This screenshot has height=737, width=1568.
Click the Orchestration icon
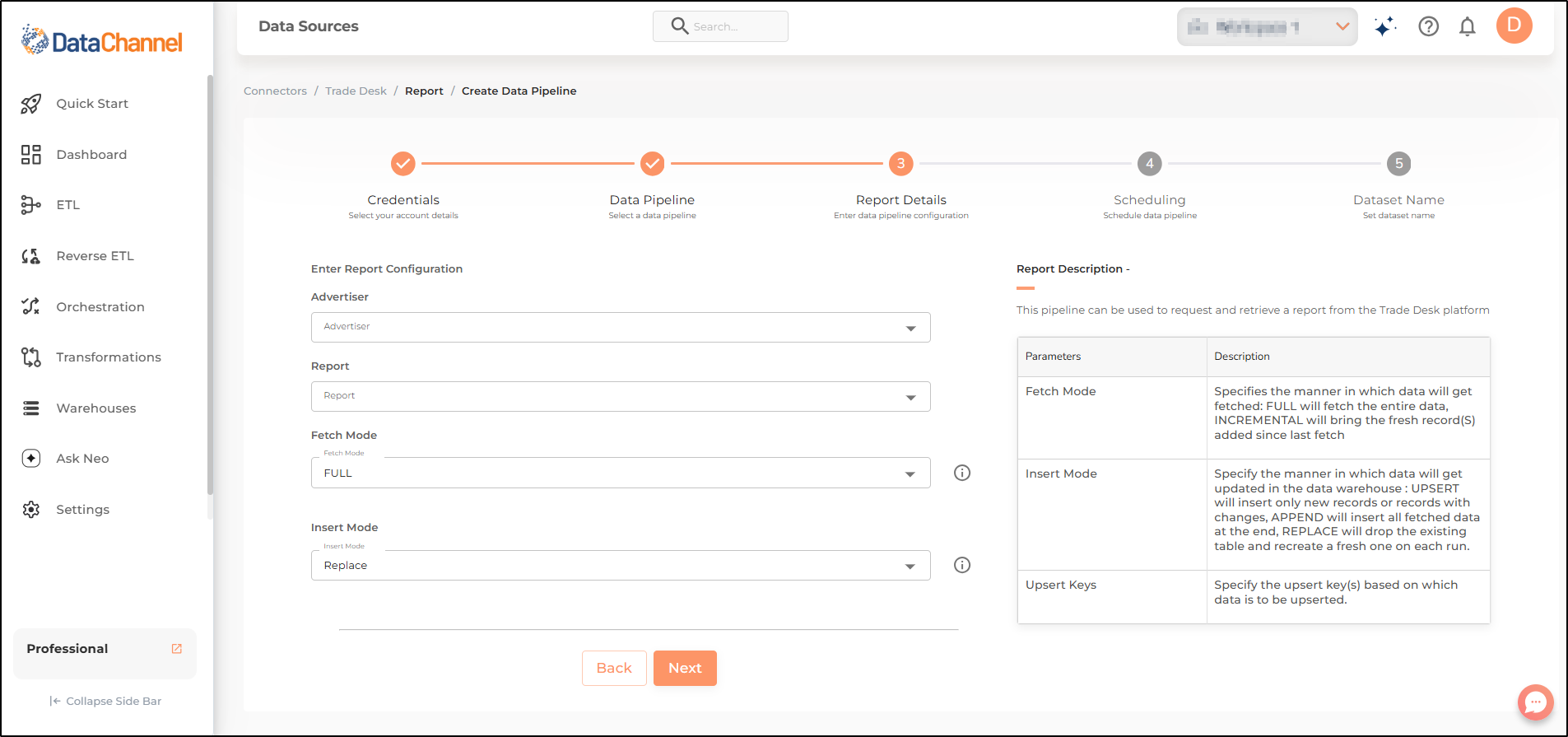(x=31, y=306)
